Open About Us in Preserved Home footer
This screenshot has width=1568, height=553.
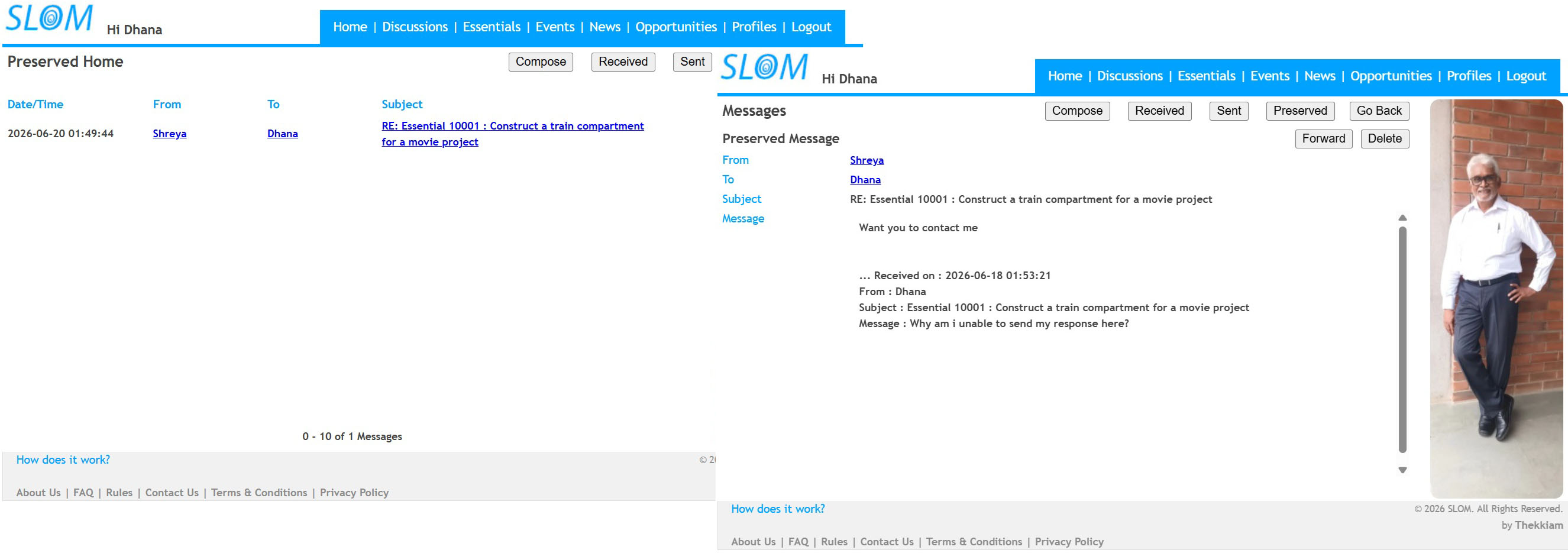38,493
